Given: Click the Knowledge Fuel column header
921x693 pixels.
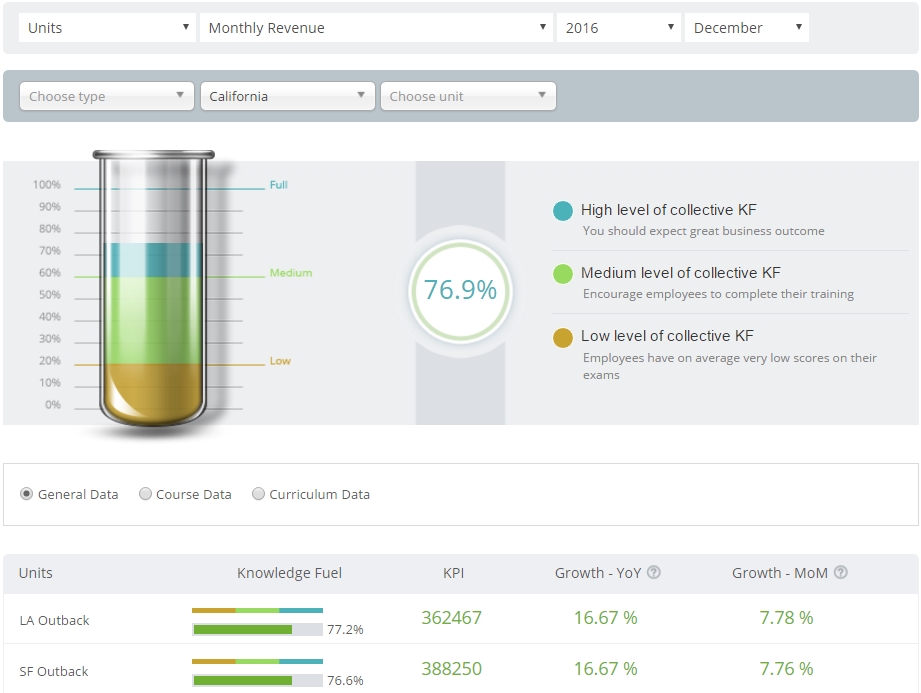Looking at the screenshot, I should 290,573.
